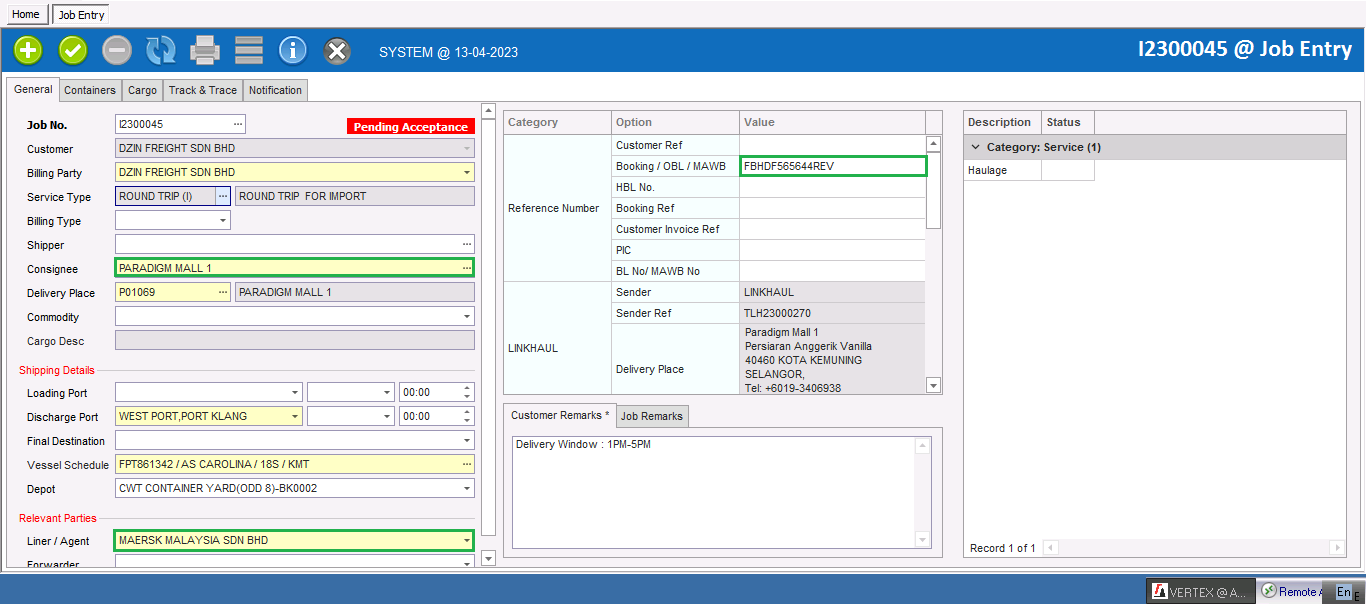Viewport: 1366px width, 604px height.
Task: Click the grey minus Delete icon
Action: click(x=117, y=50)
